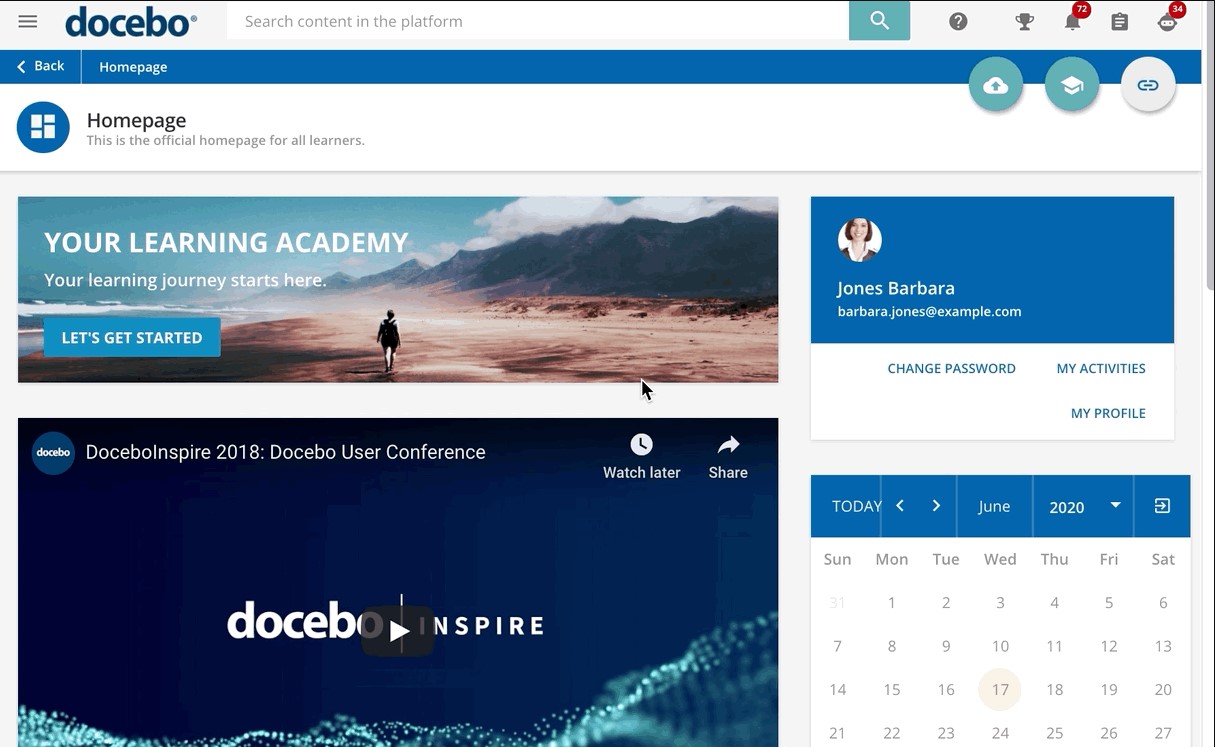Screen dimensions: 1215x747
Task: Open MY ACTIVITIES link
Action: tap(1101, 368)
